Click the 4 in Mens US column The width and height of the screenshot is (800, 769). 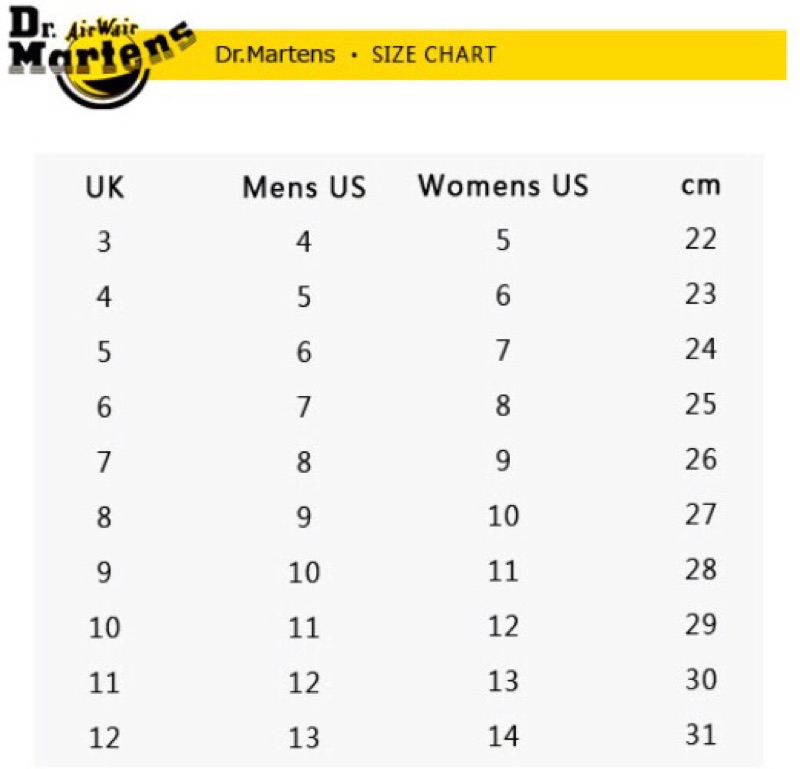click(304, 242)
